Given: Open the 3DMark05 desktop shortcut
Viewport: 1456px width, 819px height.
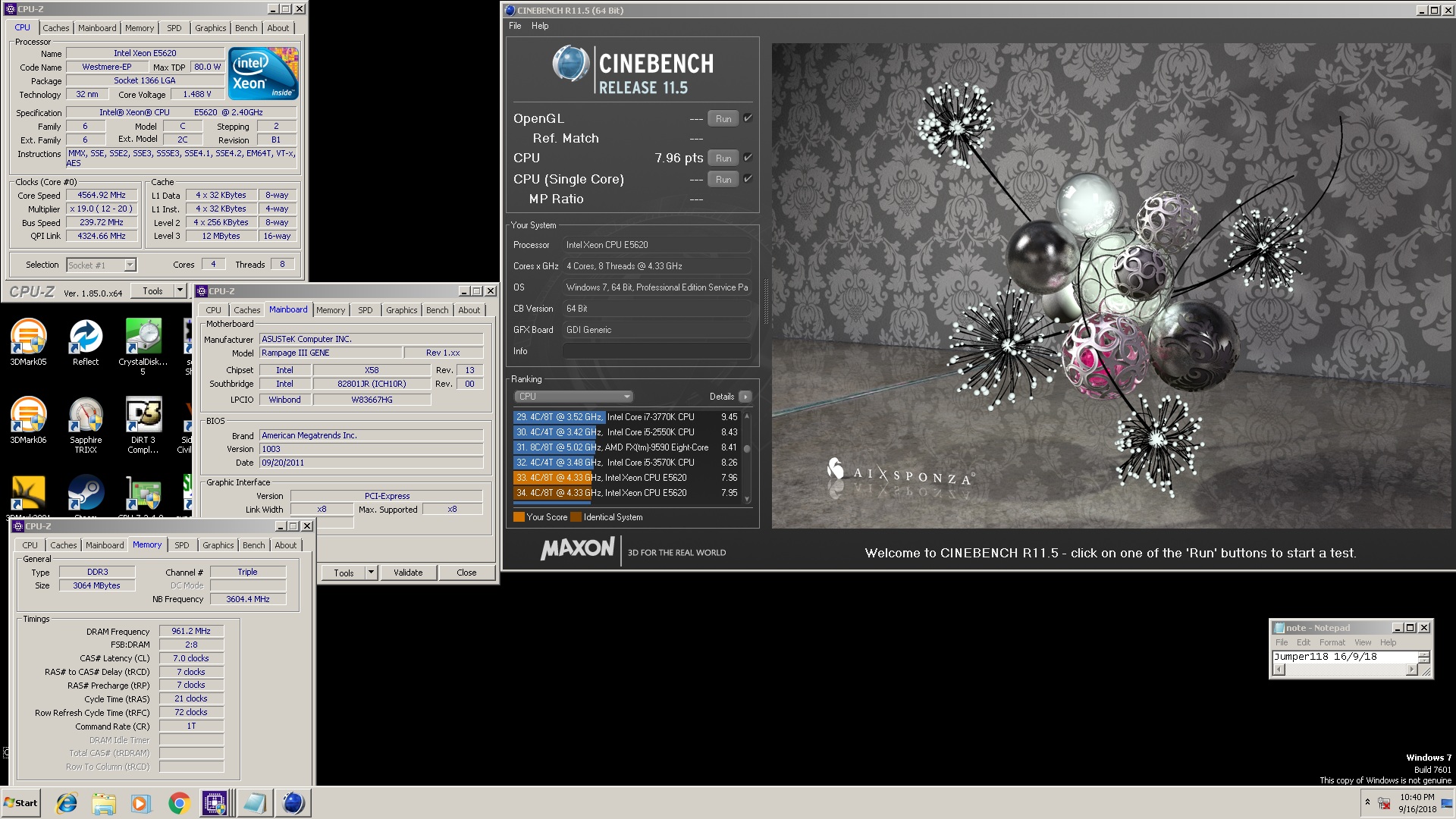Looking at the screenshot, I should 28,342.
